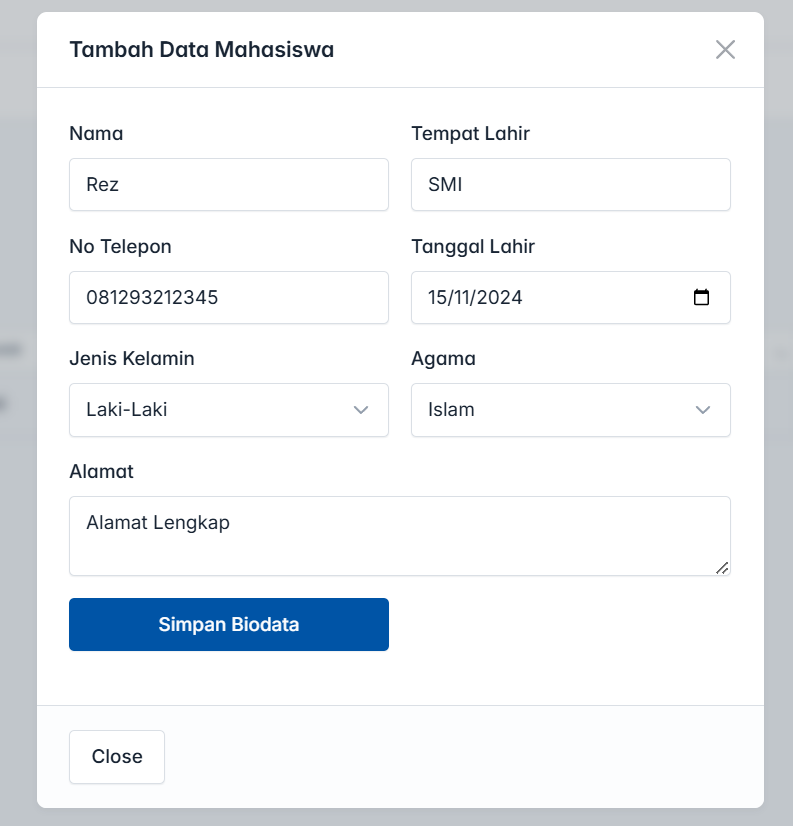This screenshot has width=793, height=826.
Task: Click the Jenis Kelamin label
Action: pyautogui.click(x=132, y=359)
